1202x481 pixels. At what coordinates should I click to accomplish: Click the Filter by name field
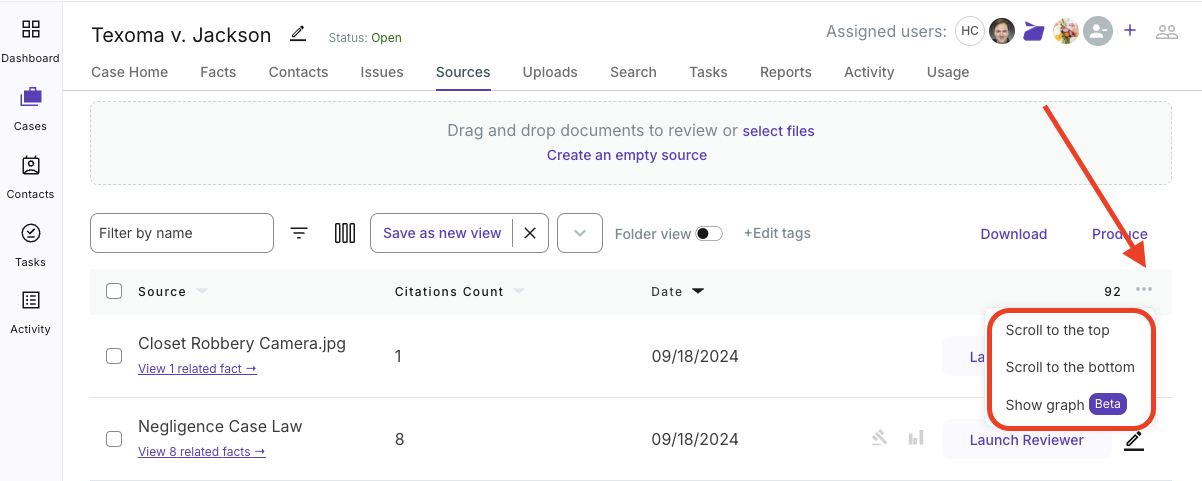[x=181, y=233]
